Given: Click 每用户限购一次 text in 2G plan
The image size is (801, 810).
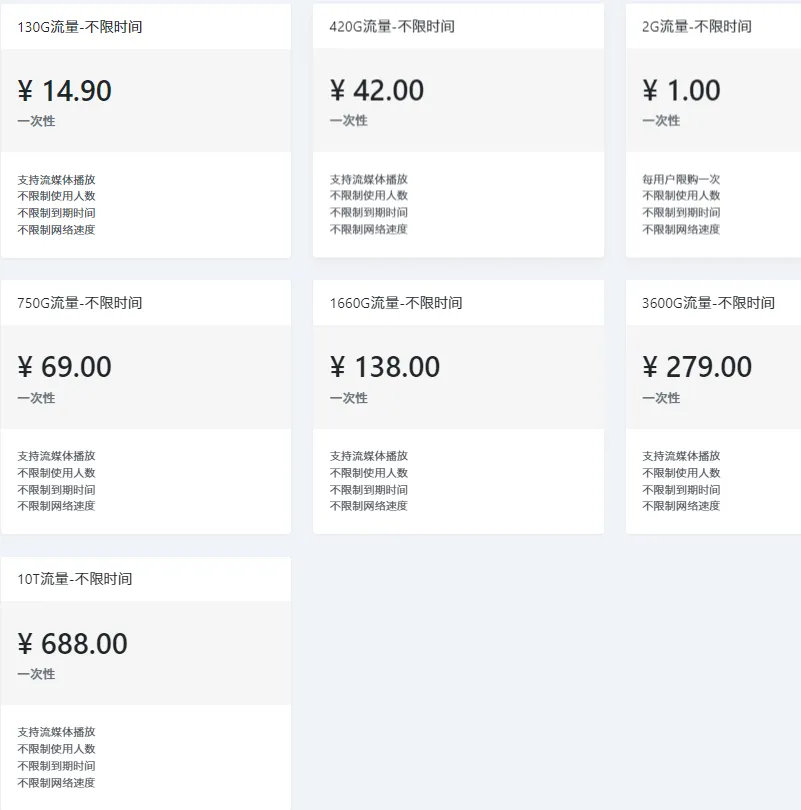Looking at the screenshot, I should 681,179.
